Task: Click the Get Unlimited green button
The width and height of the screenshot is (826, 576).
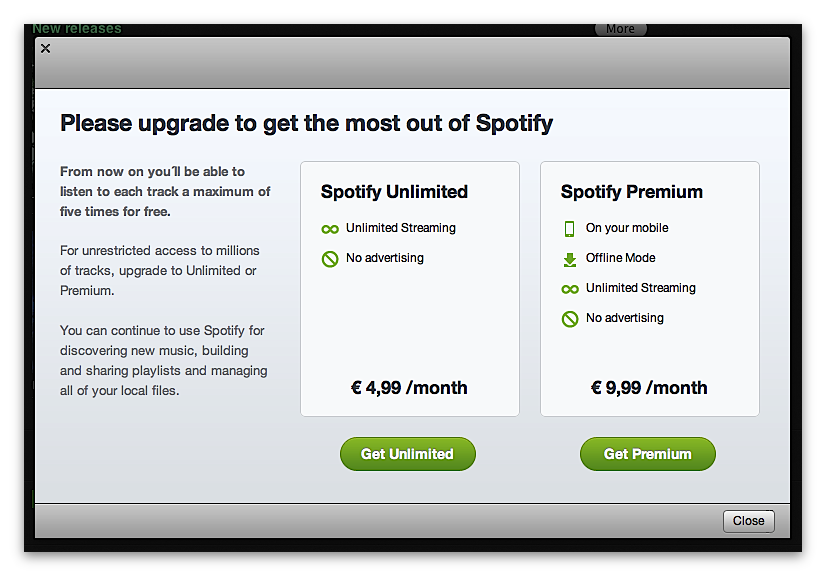Action: [408, 454]
